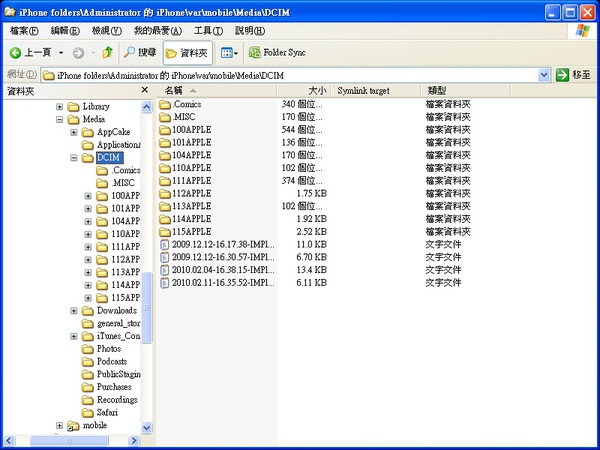Click the Up one level folder icon
Image resolution: width=600 pixels, height=450 pixels.
pos(107,52)
